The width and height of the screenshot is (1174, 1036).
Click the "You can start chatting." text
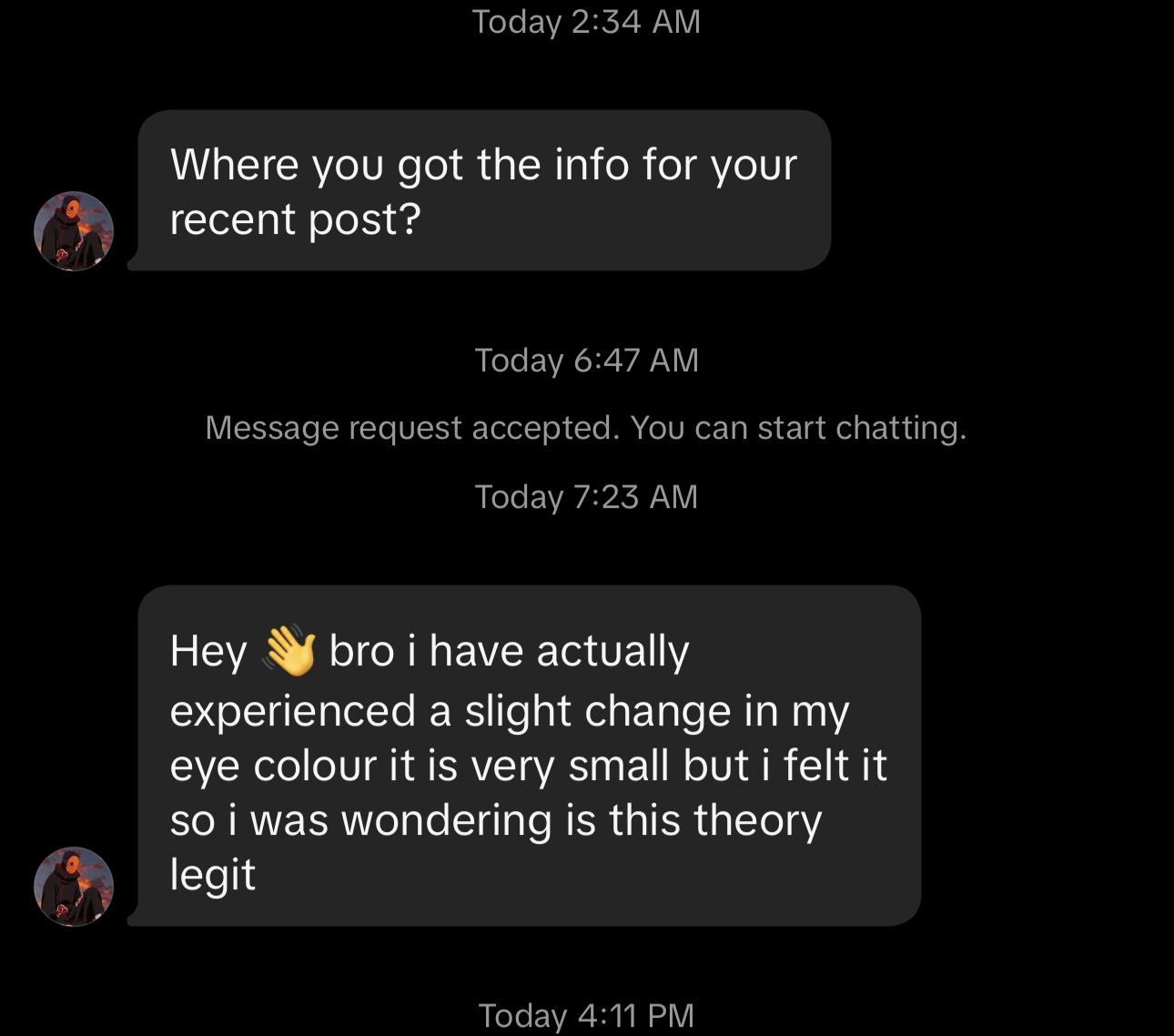click(x=798, y=428)
